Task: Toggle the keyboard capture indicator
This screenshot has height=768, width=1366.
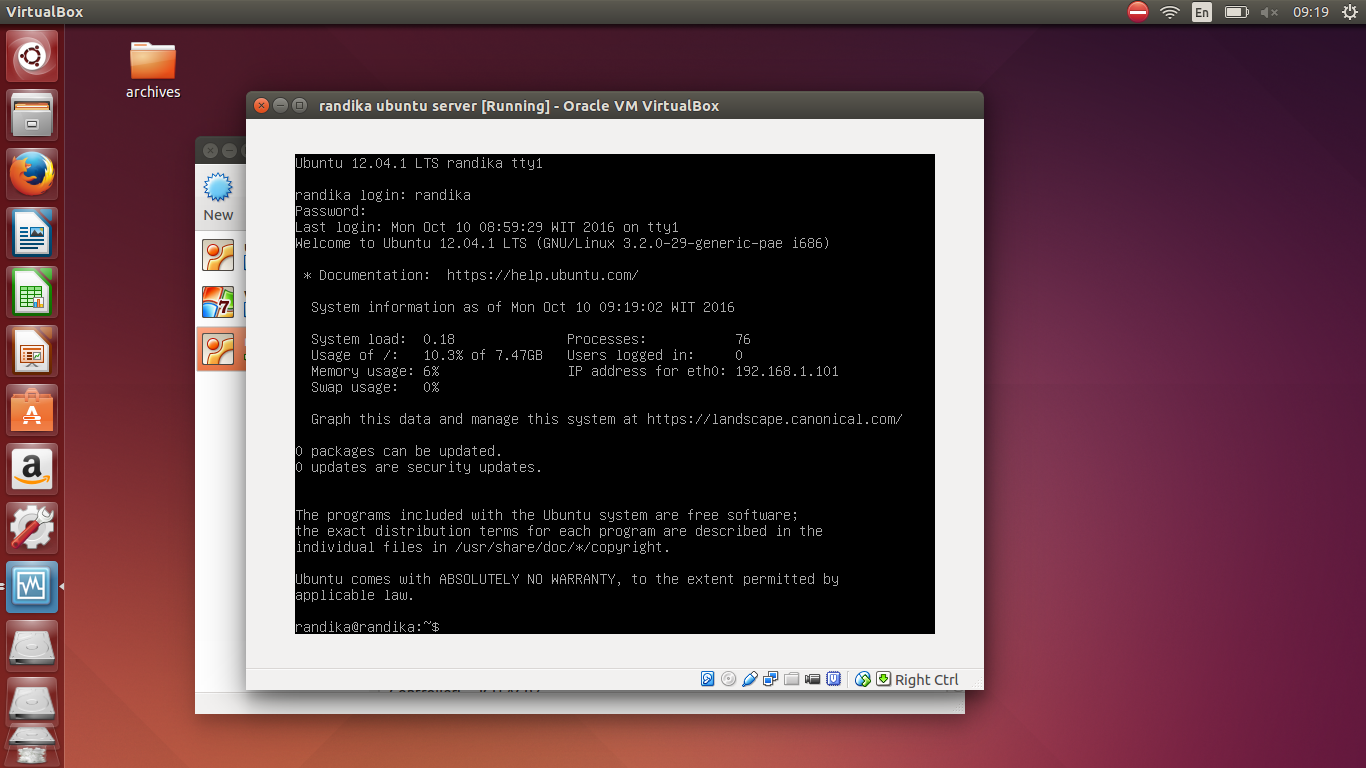Action: click(x=884, y=678)
